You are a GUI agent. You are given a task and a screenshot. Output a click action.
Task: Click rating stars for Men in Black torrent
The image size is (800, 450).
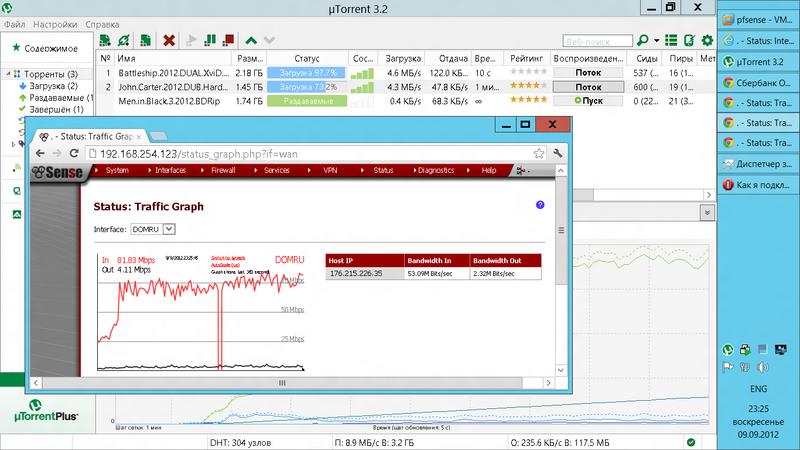click(x=528, y=99)
